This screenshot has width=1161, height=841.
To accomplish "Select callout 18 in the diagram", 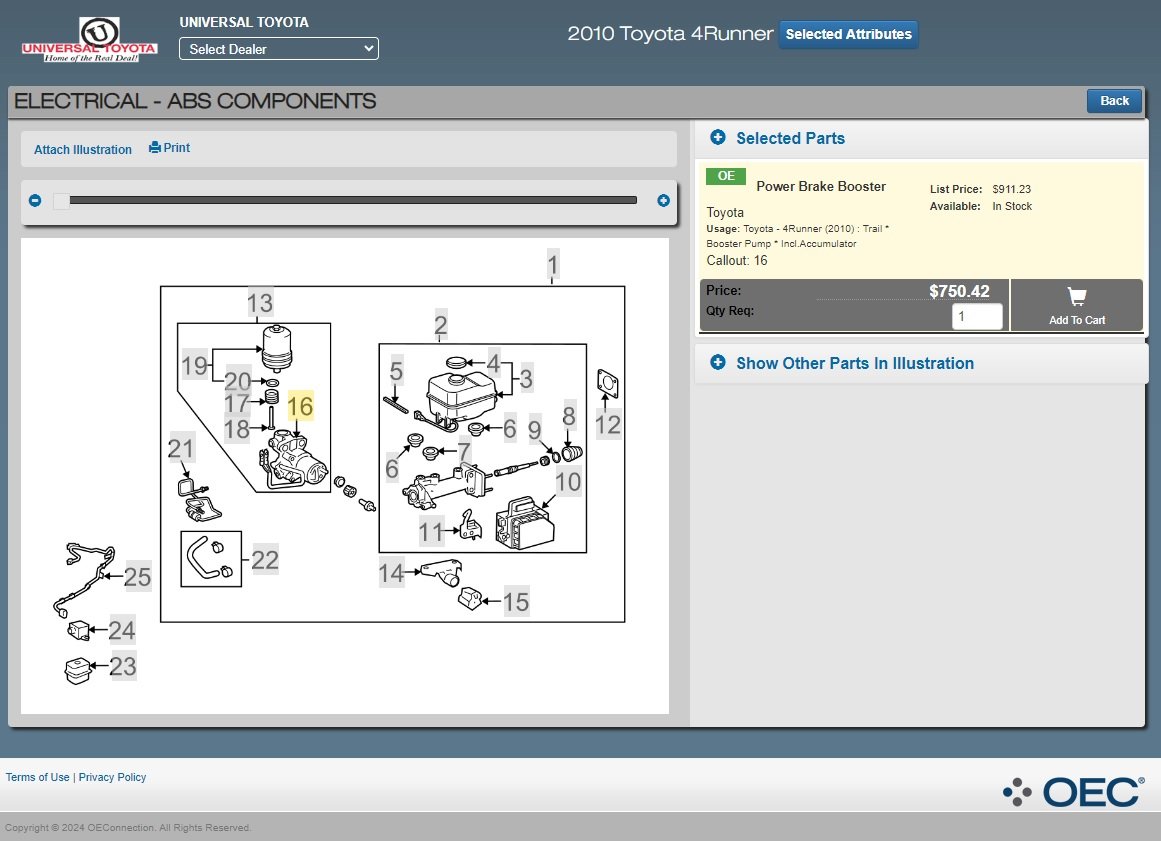I will tap(237, 429).
